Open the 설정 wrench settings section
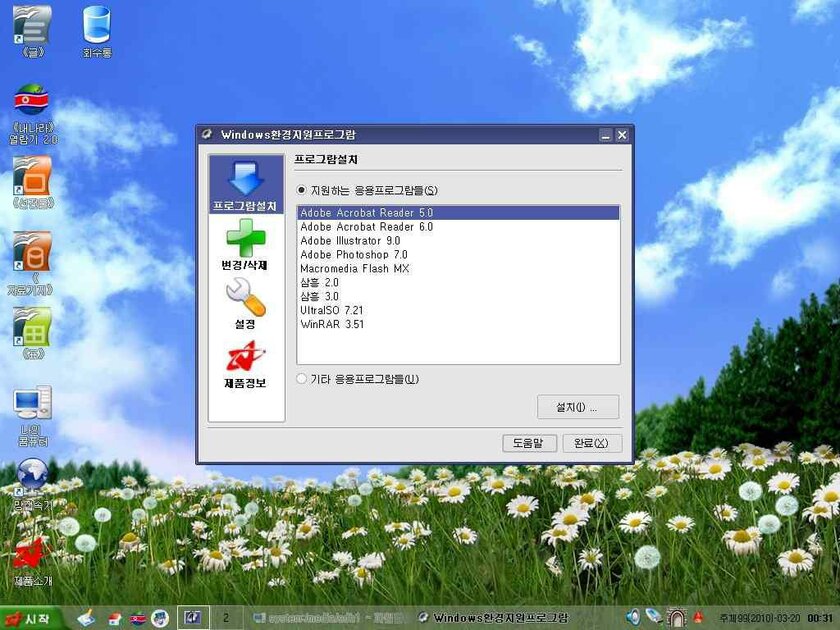Screen dimensions: 840x630 click(245, 304)
